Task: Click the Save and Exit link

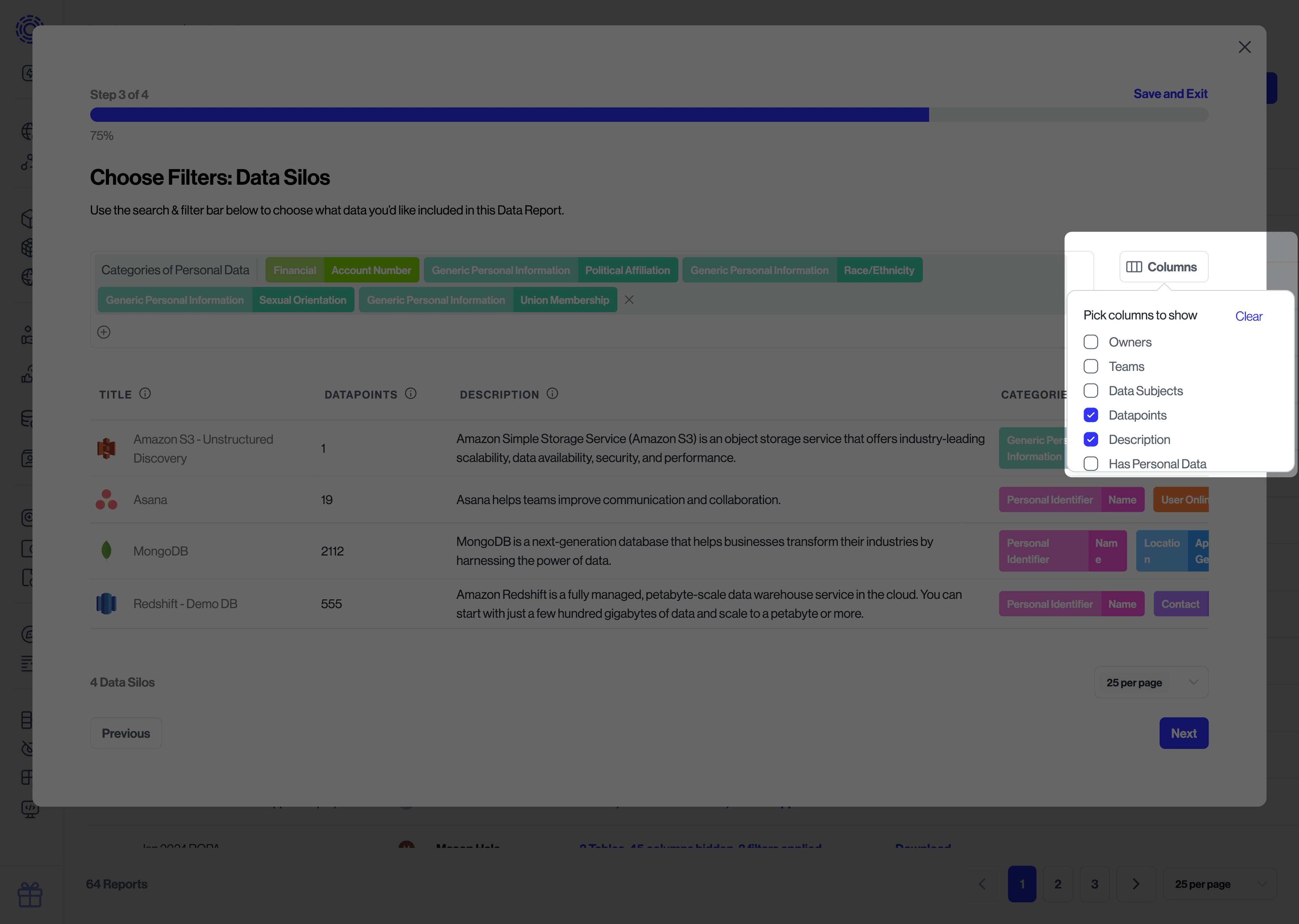Action: click(x=1170, y=93)
